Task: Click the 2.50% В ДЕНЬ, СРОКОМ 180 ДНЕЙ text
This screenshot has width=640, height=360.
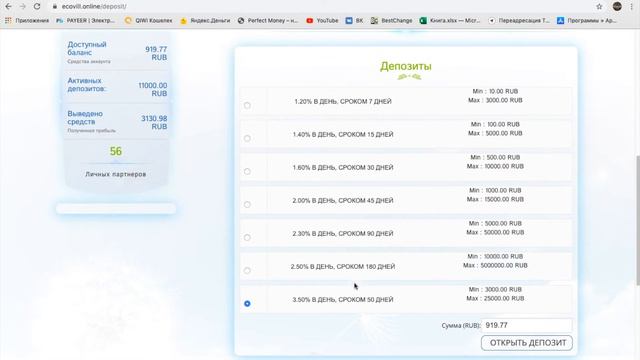Action: [343, 267]
